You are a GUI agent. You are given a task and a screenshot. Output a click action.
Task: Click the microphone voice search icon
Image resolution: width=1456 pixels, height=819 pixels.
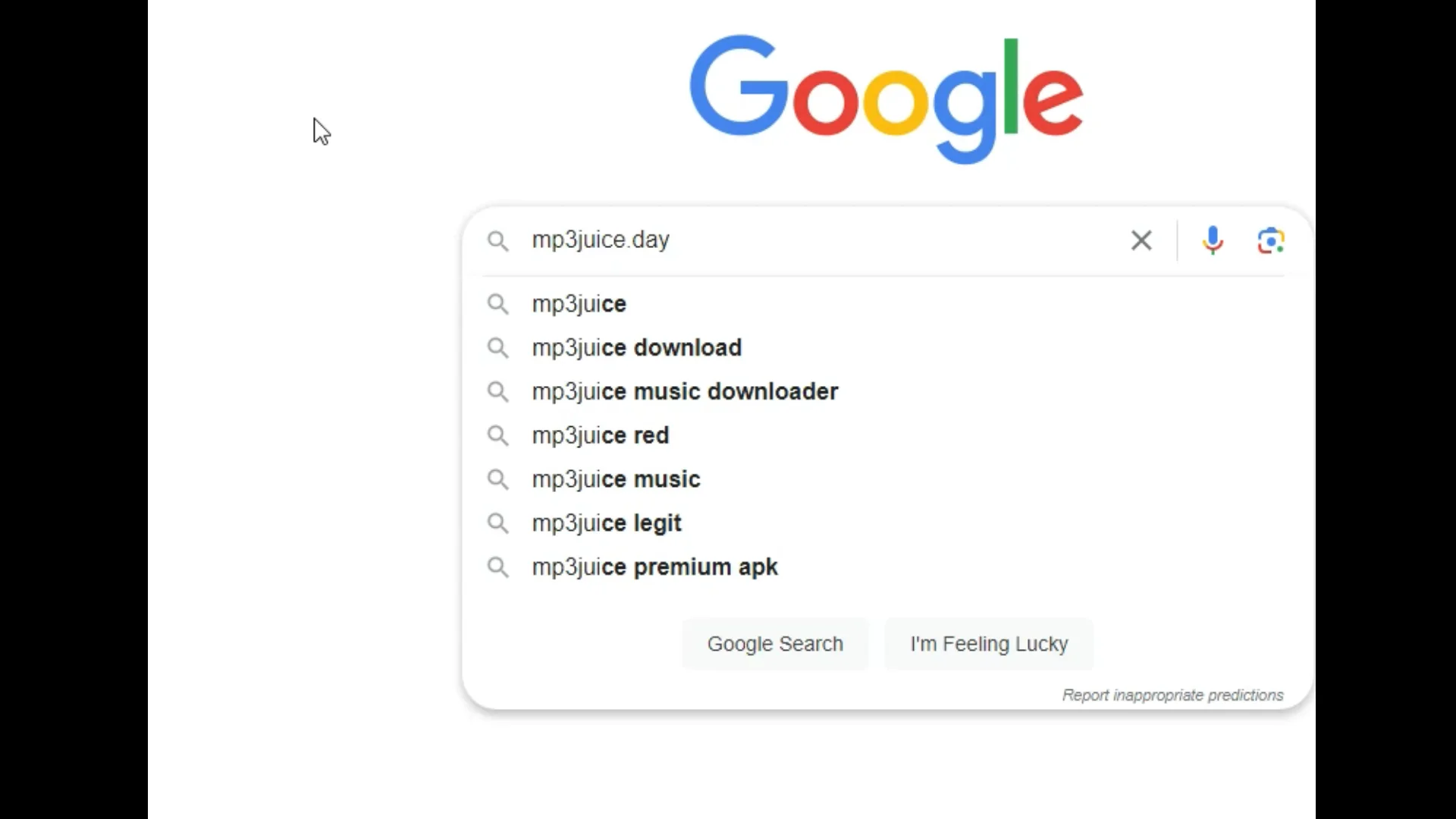[1212, 240]
